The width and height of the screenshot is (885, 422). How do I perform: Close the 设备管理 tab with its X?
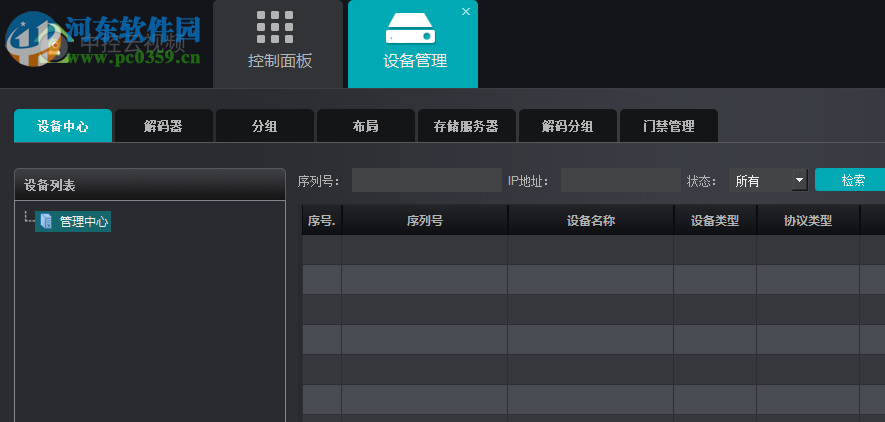[466, 11]
